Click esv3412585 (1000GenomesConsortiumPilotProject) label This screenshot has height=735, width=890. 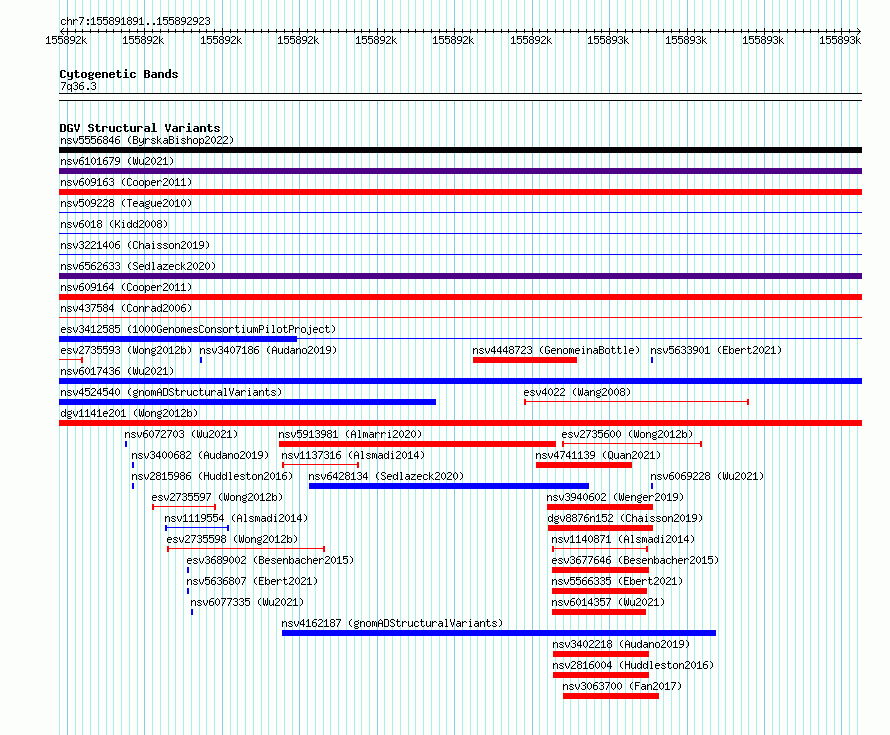coord(198,329)
